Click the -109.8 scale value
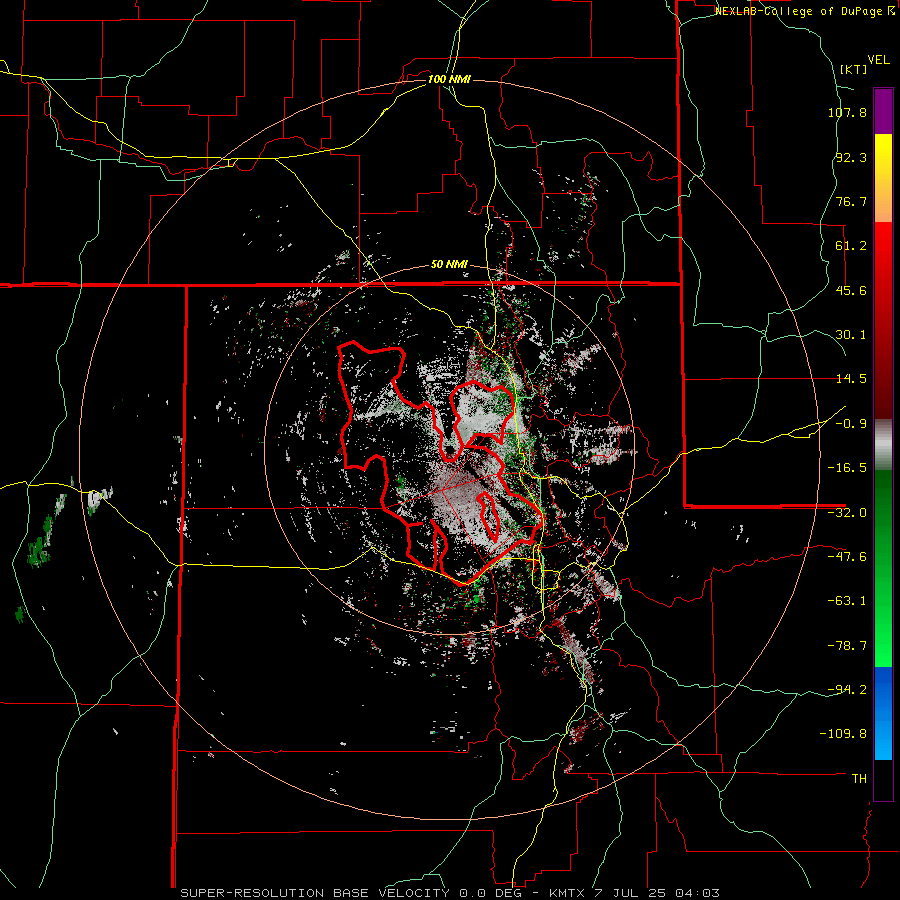 (843, 734)
